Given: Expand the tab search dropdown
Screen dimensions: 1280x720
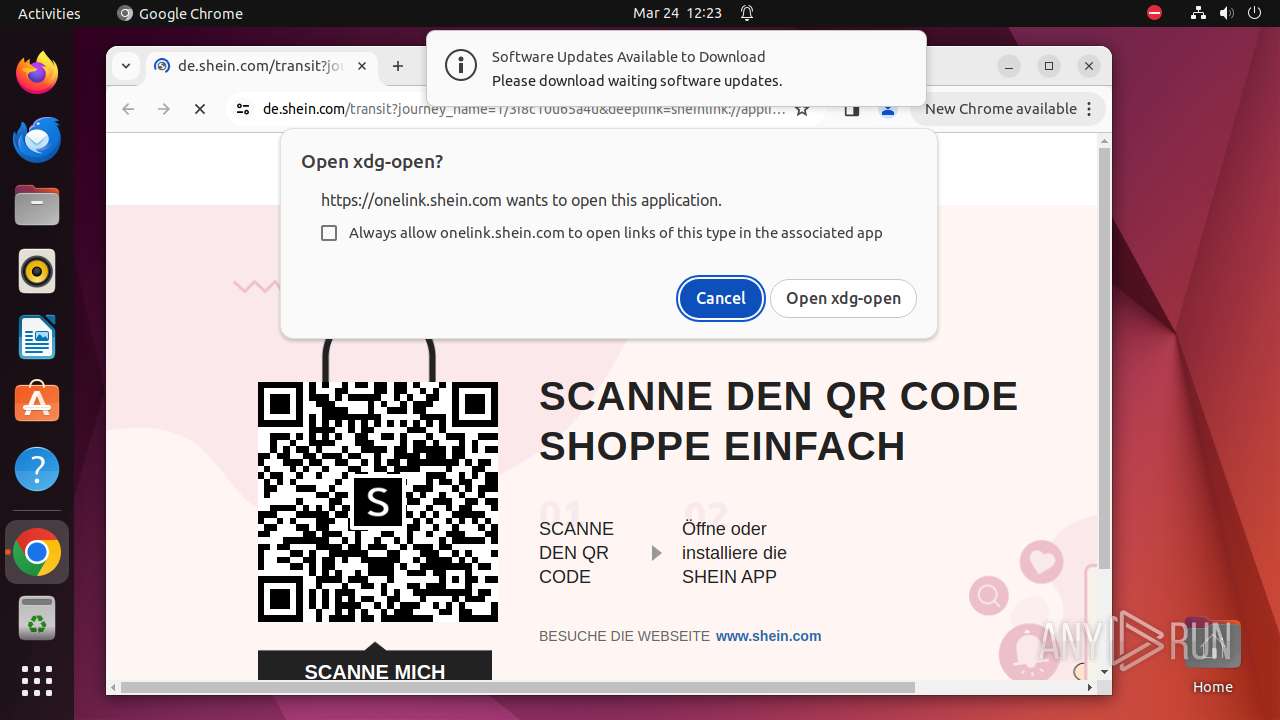Looking at the screenshot, I should [126, 66].
